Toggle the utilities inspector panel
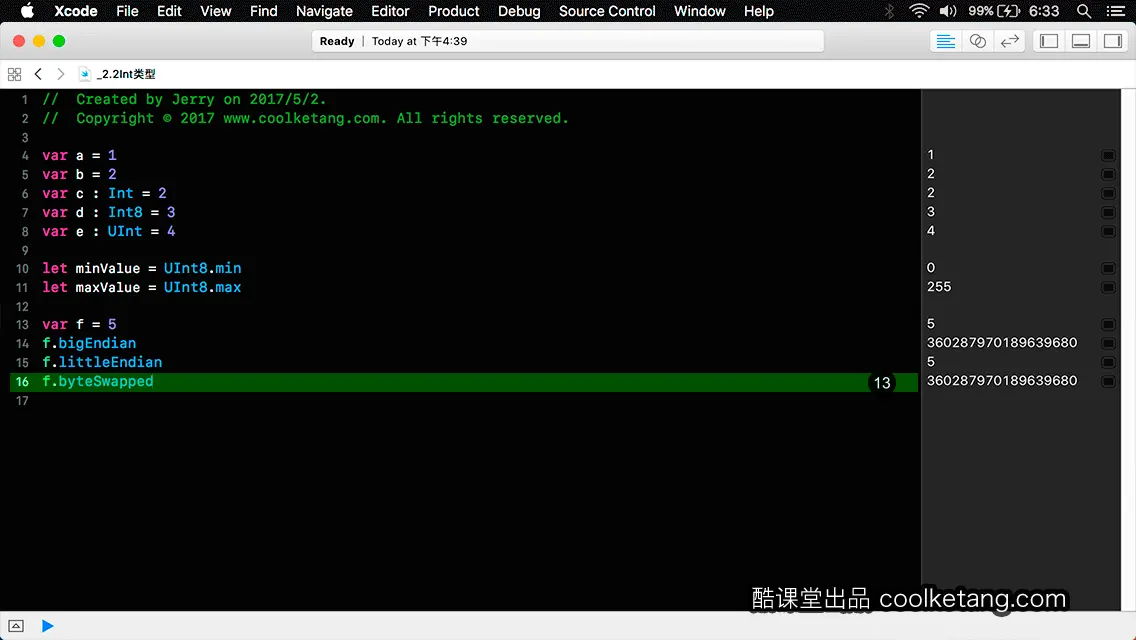This screenshot has height=640, width=1136. (1113, 41)
